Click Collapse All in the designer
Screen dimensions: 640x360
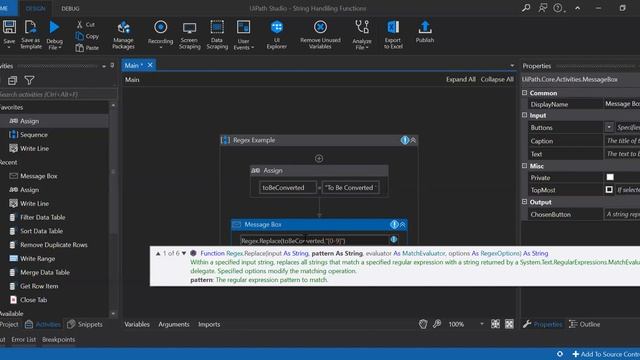(x=497, y=80)
